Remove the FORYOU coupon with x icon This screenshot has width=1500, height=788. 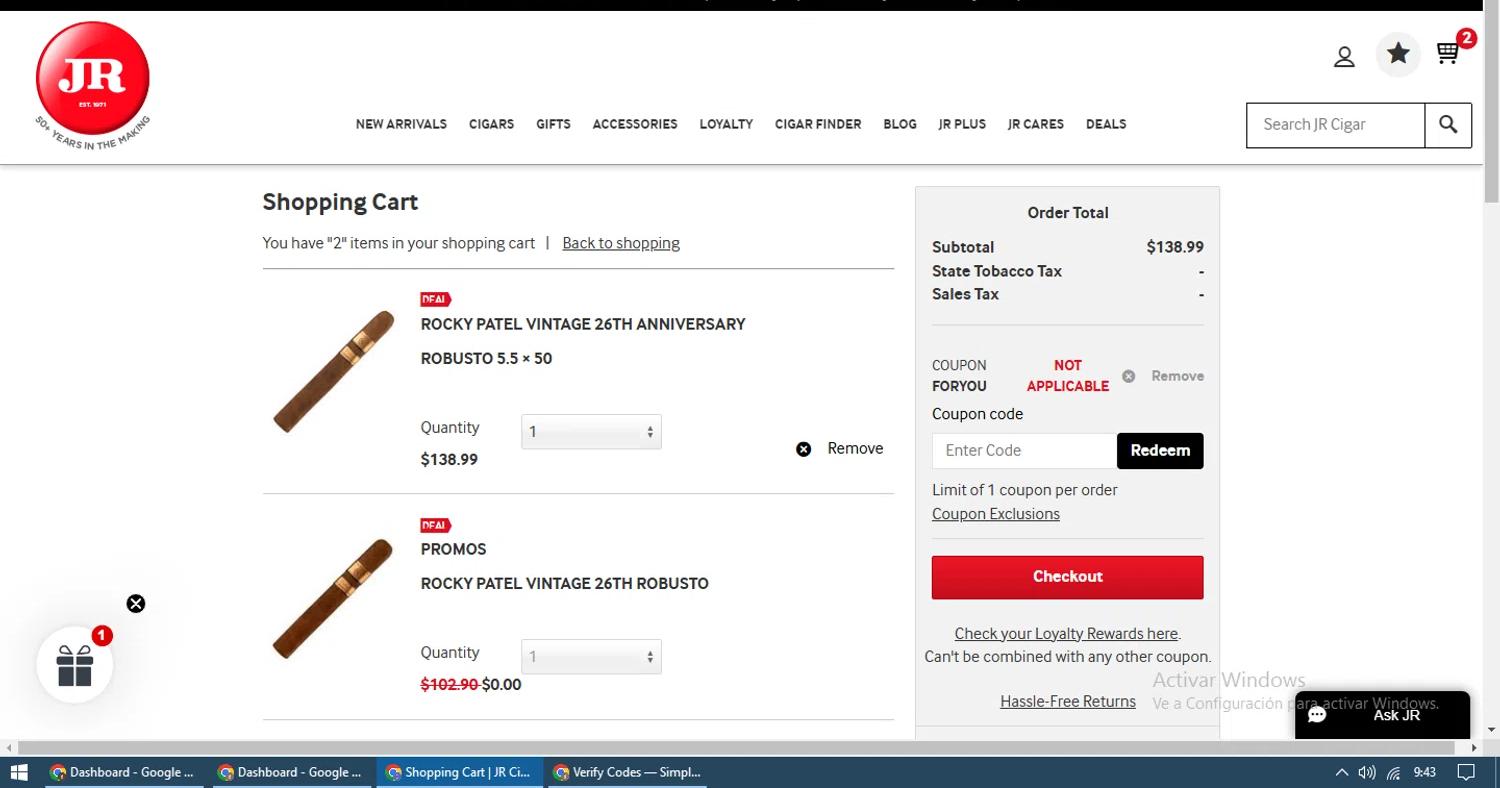(1128, 376)
